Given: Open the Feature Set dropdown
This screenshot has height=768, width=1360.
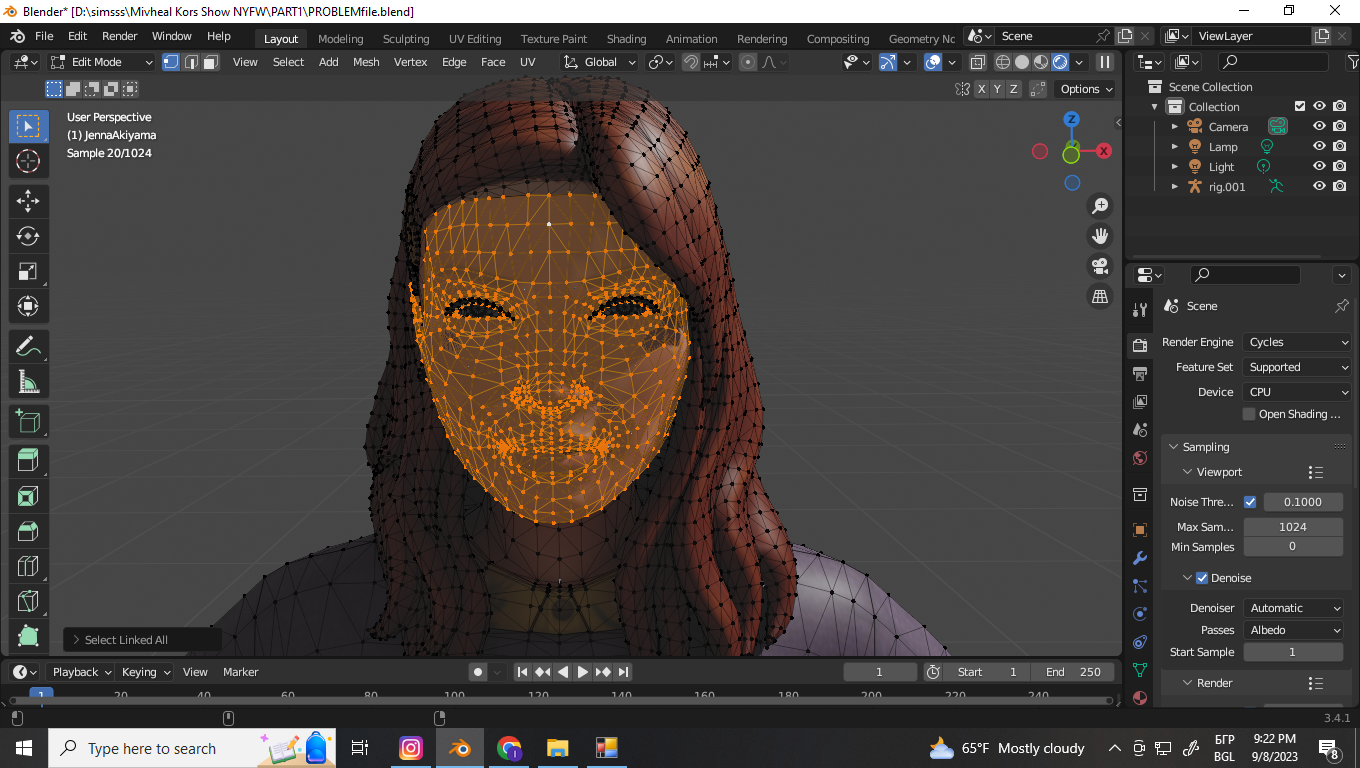Looking at the screenshot, I should point(1297,367).
